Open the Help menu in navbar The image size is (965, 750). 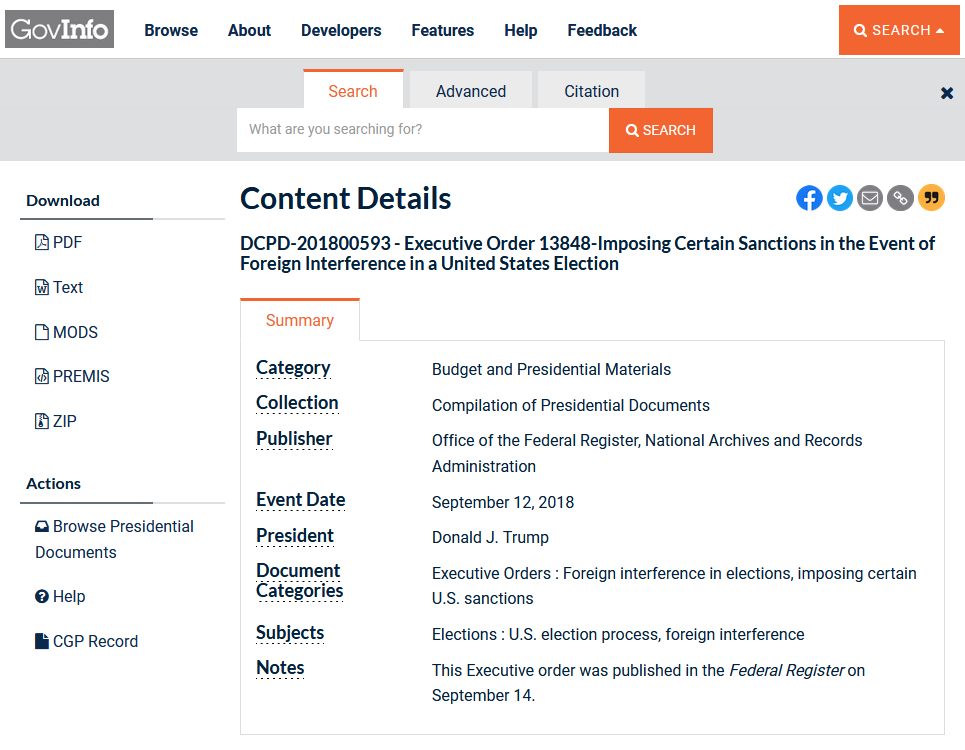point(521,30)
